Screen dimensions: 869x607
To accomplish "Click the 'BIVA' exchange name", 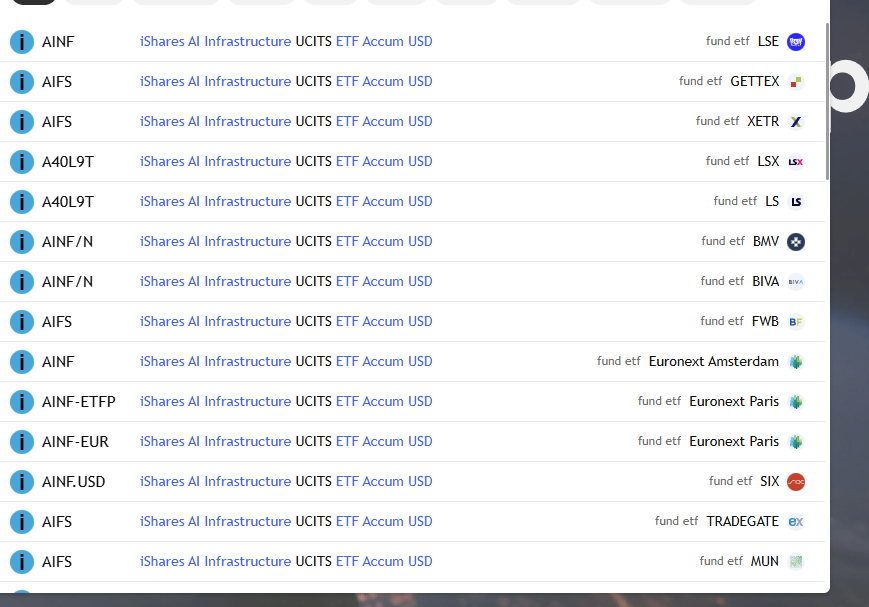I will coord(765,282).
